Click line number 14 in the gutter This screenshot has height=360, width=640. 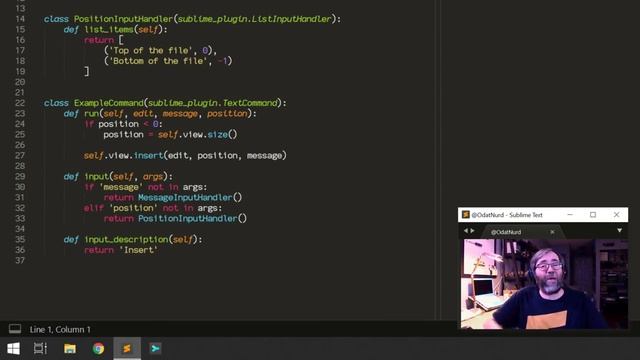coord(20,19)
